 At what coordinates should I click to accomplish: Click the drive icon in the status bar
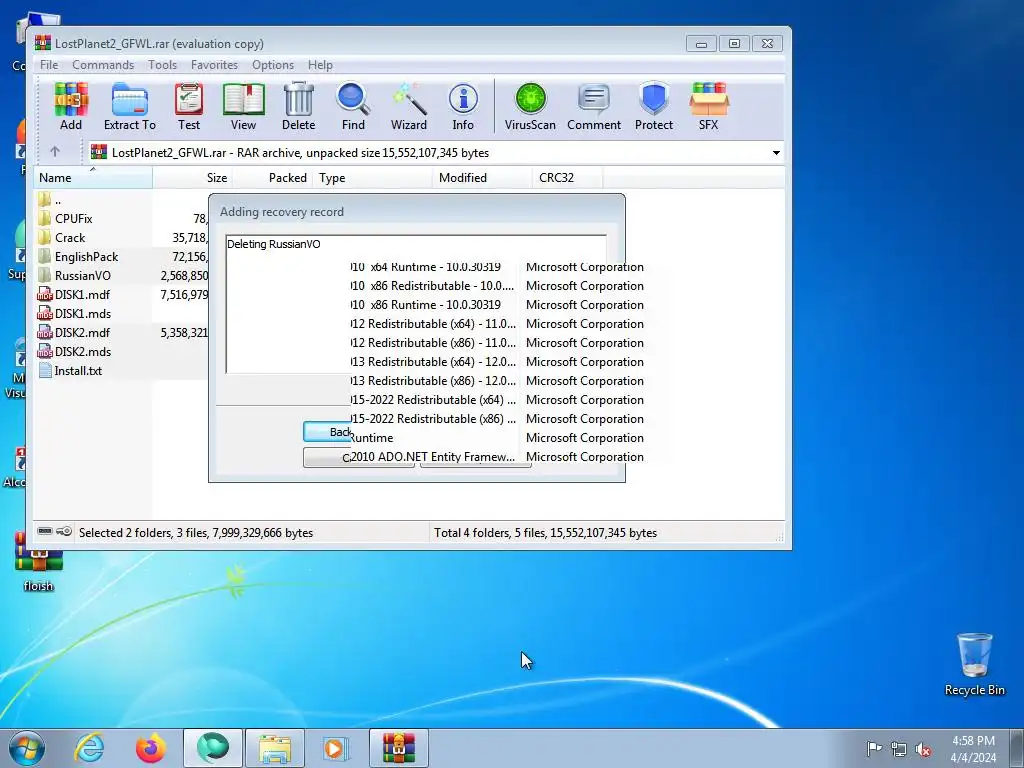(45, 531)
